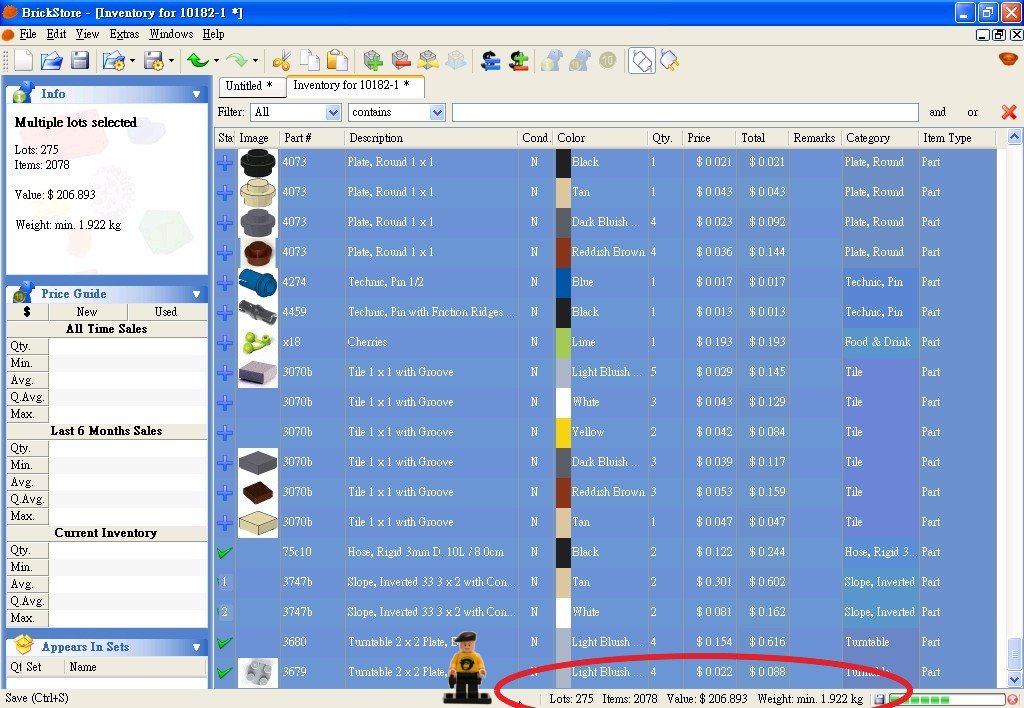This screenshot has width=1024, height=708.
Task: Open the File menu
Action: tap(28, 34)
